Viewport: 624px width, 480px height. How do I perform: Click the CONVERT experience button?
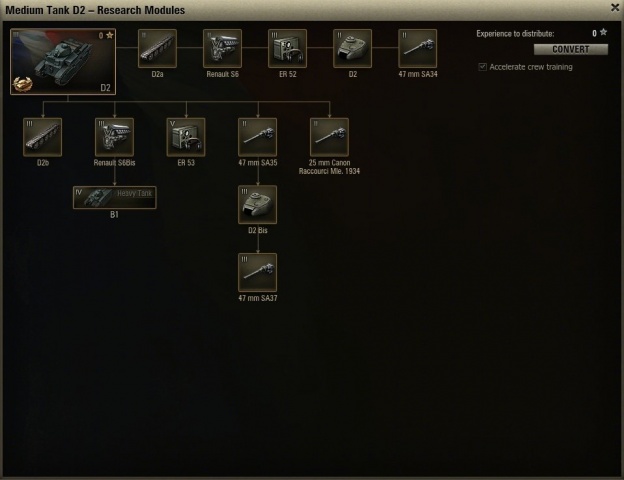point(571,49)
